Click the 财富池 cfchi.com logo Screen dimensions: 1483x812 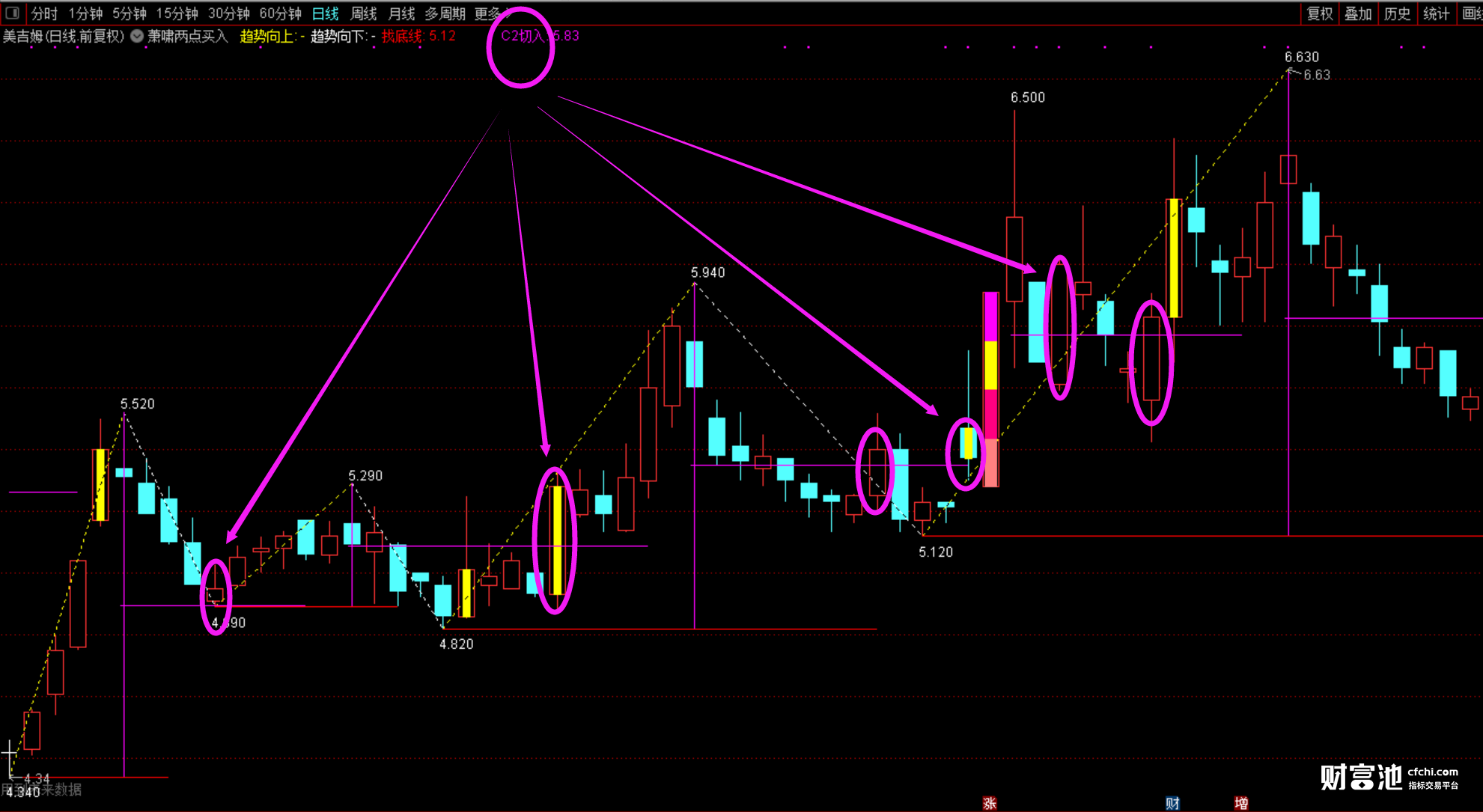point(1389,778)
